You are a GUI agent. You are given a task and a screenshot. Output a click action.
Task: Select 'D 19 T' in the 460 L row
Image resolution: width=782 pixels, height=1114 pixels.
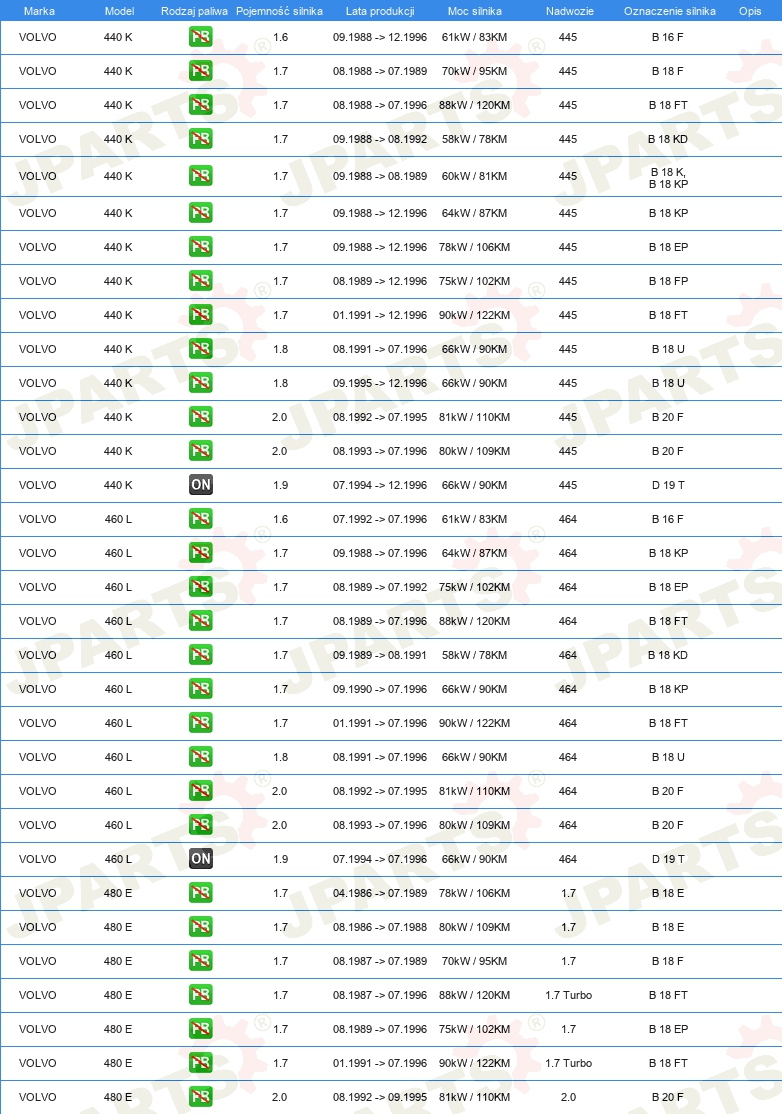coord(668,859)
